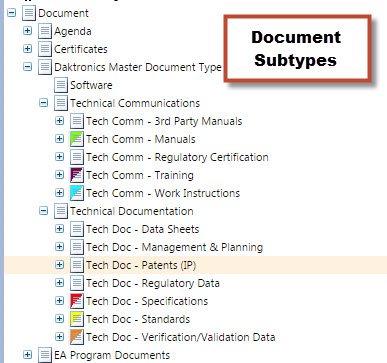
Task: Select the Certificates label
Action: [x=81, y=49]
